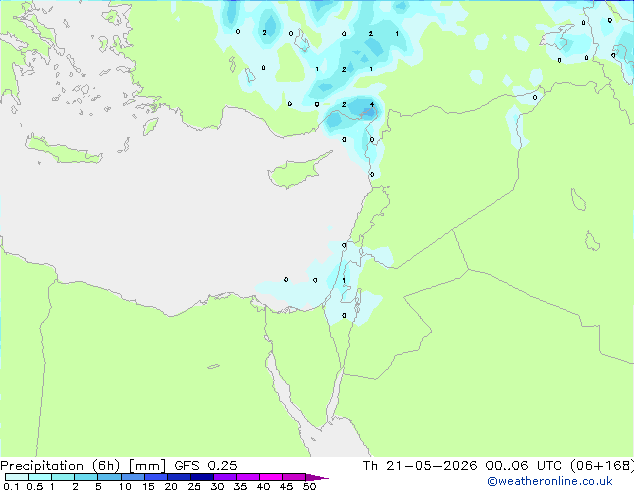The height and width of the screenshot is (490, 634).
Task: Click the 0.5–1 mm legend color box
Action: (x=40, y=477)
